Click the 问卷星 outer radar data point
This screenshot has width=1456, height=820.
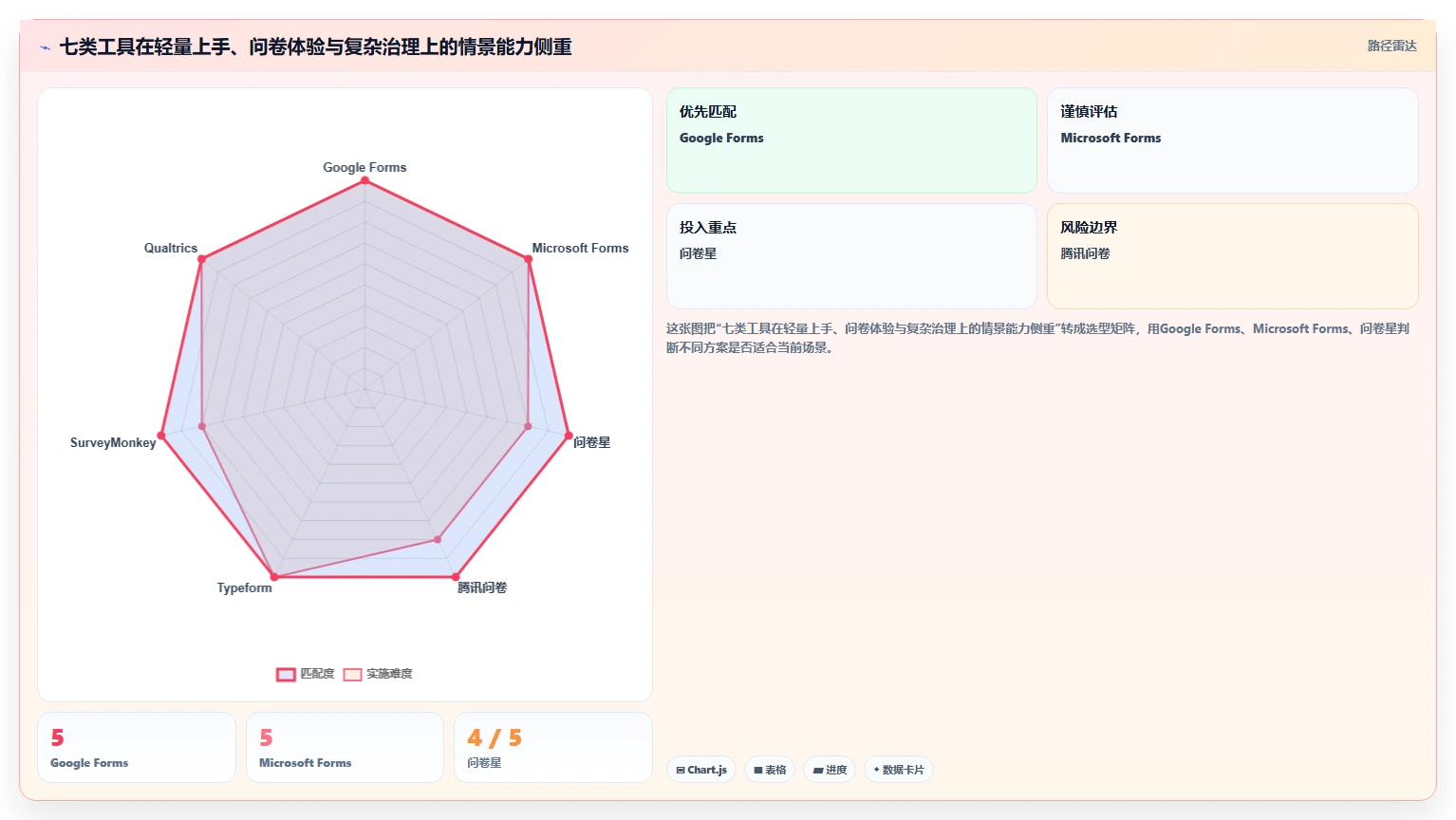pyautogui.click(x=569, y=436)
